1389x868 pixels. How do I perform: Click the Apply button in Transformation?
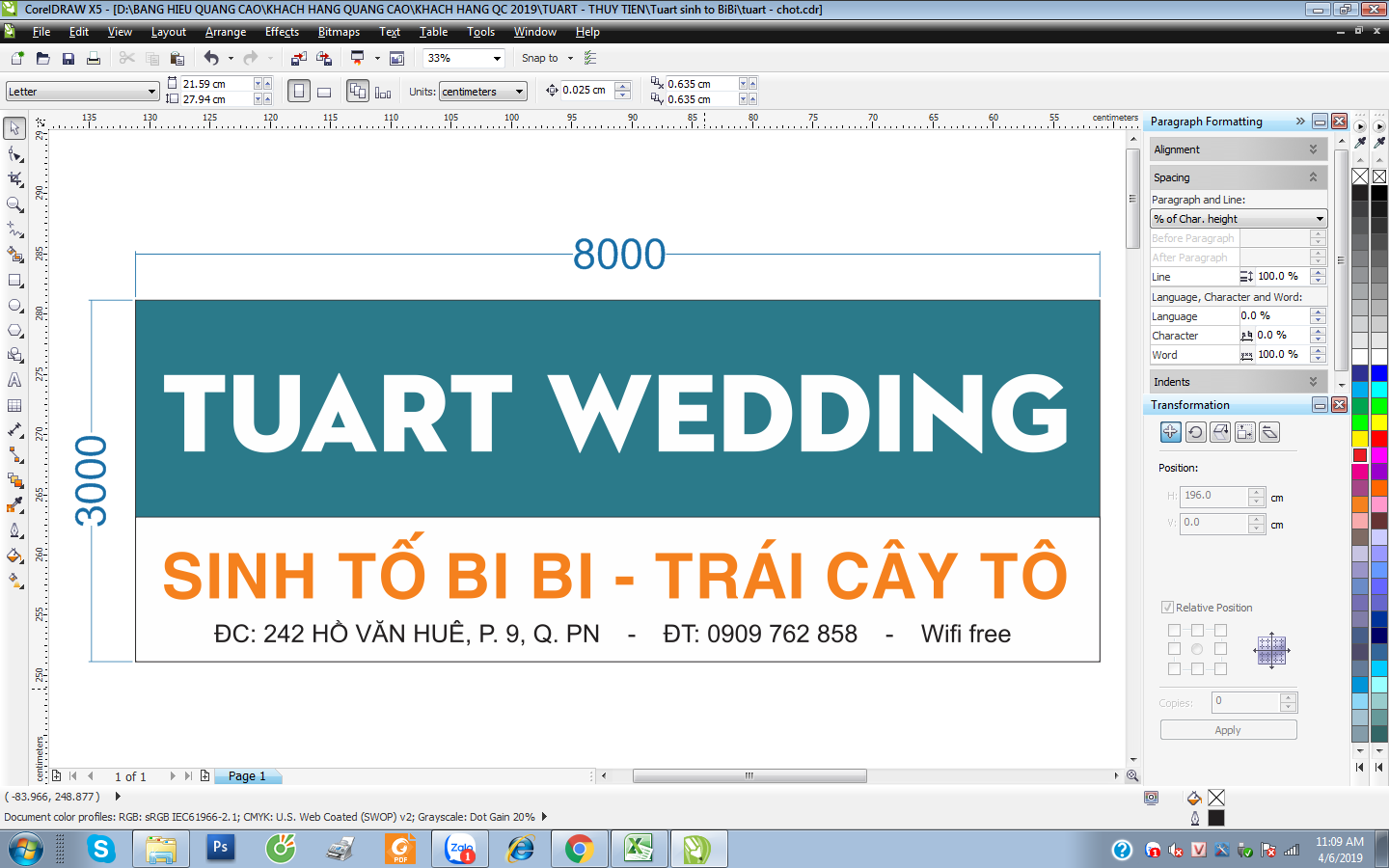(1228, 730)
